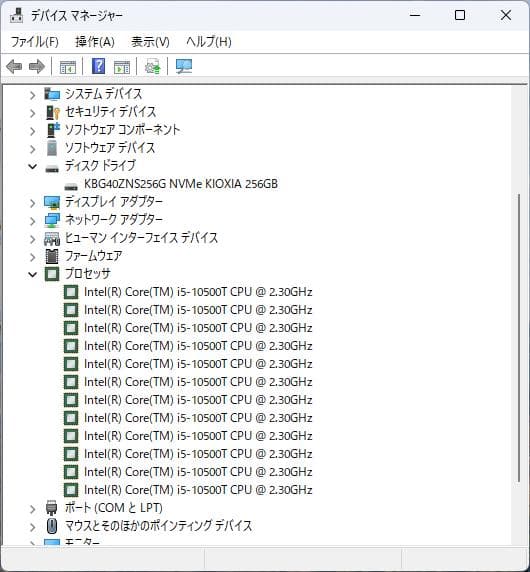This screenshot has height=572, width=530.
Task: Click the mouse pointing devices icon
Action: click(x=52, y=526)
